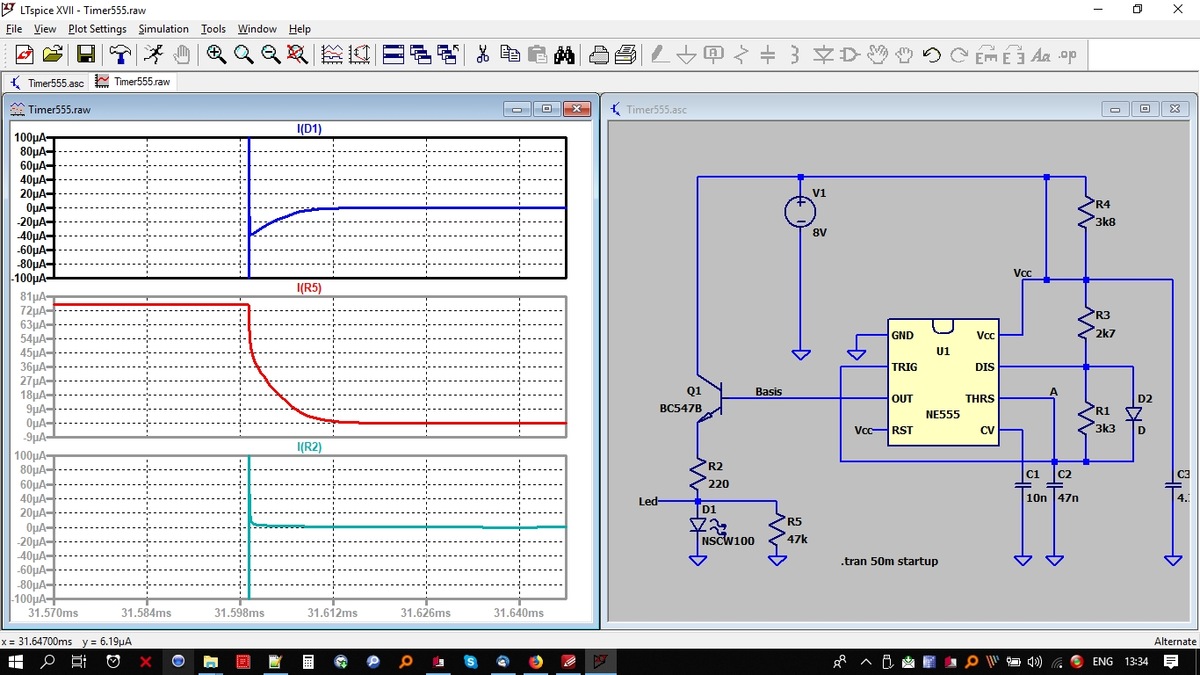
Task: Click the text Aa tool icon
Action: 1040,54
